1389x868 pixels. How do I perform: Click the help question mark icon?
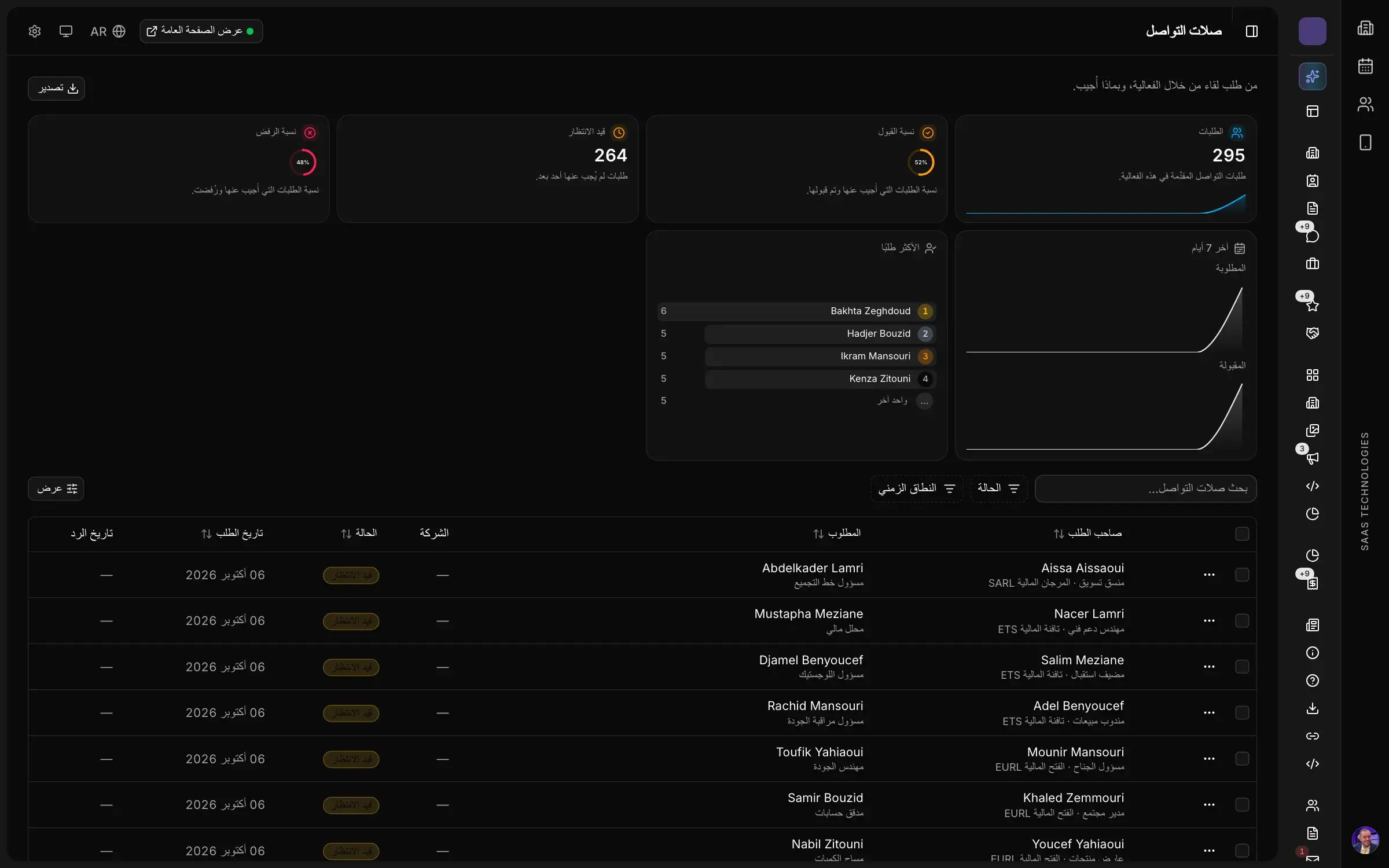point(1313,681)
